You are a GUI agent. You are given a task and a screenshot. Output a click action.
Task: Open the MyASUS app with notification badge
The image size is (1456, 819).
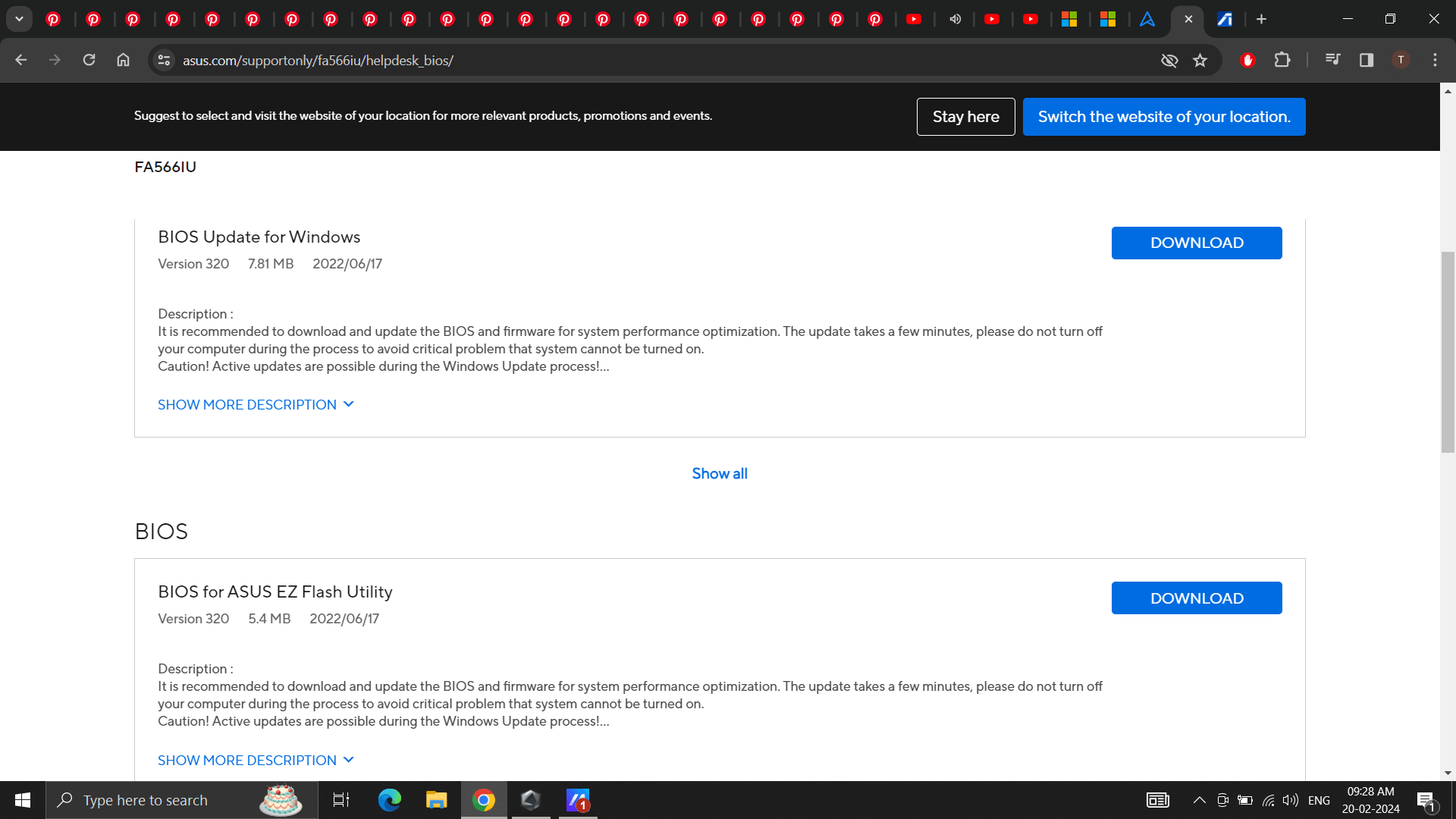[578, 800]
